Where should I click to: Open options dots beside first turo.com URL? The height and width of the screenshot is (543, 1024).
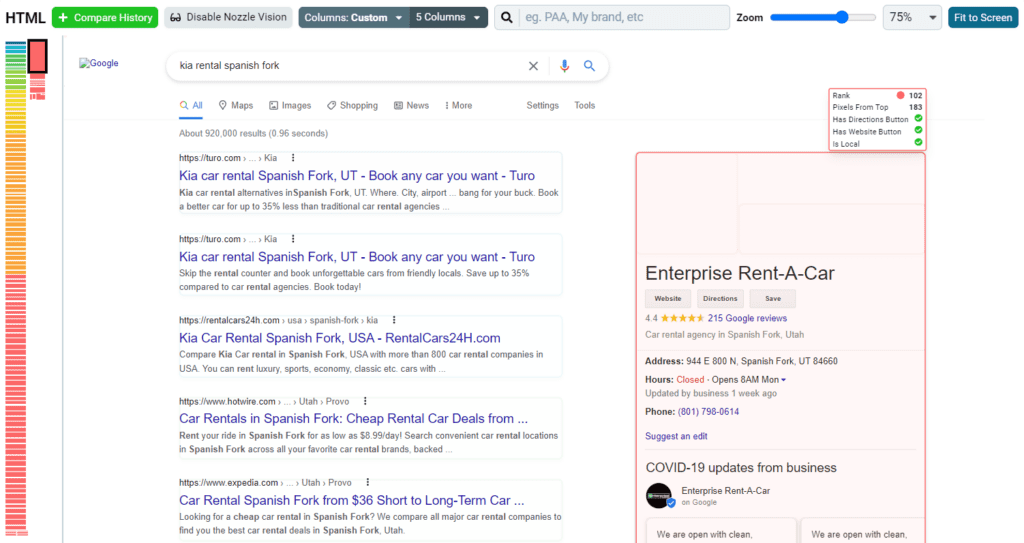(x=293, y=158)
